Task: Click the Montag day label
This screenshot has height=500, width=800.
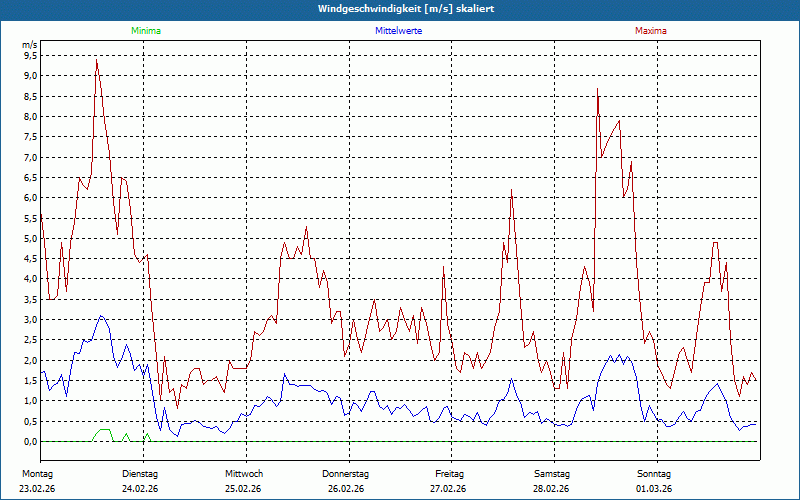Action: click(x=37, y=474)
